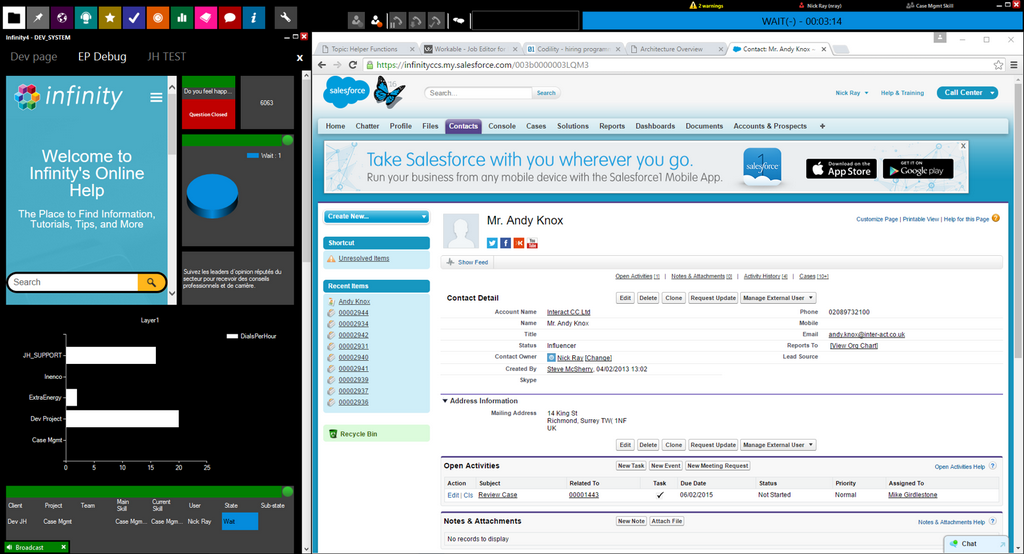Click the New Task button

click(x=631, y=466)
